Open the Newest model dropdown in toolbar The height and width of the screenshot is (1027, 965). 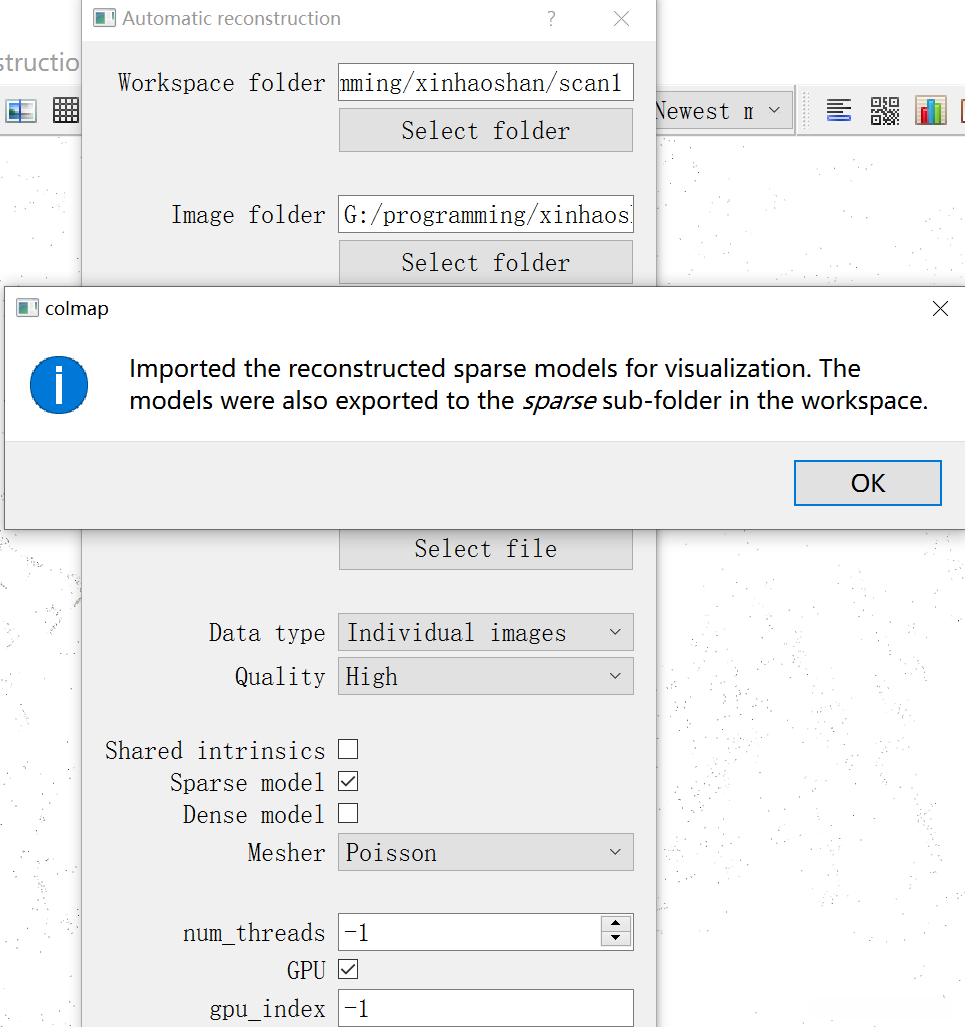tap(718, 111)
